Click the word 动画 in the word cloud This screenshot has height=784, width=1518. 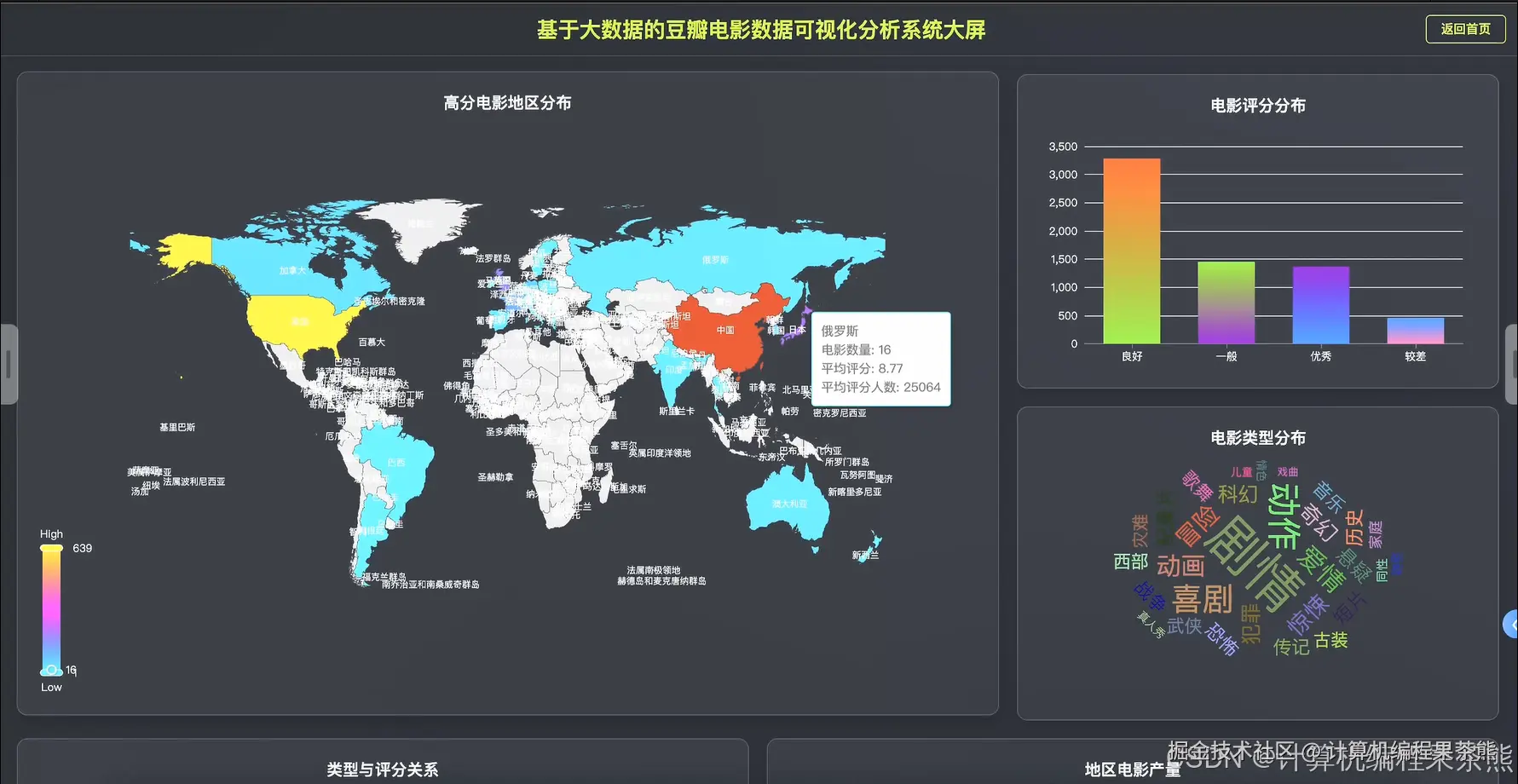click(x=1180, y=566)
